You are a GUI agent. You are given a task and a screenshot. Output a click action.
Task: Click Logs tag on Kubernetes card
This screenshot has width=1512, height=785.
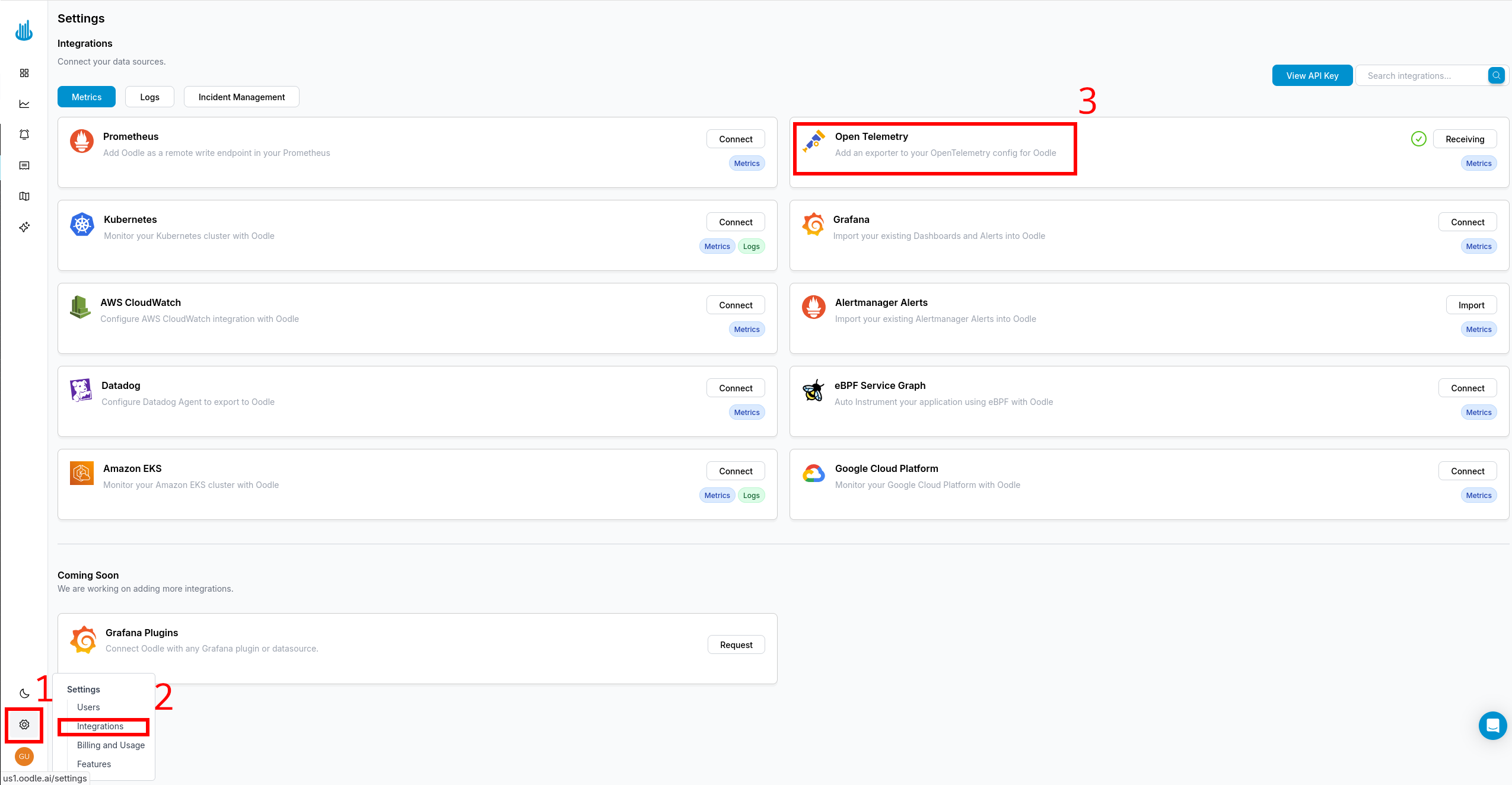pos(751,246)
